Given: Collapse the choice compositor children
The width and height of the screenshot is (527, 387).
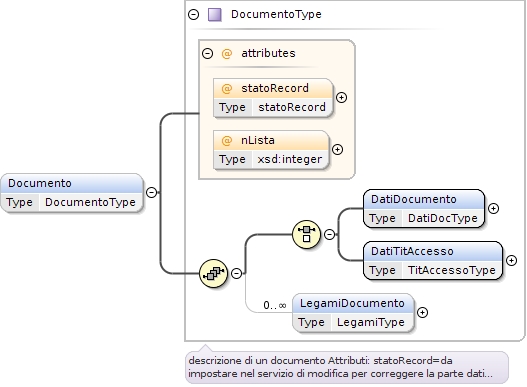Looking at the screenshot, I should click(330, 234).
